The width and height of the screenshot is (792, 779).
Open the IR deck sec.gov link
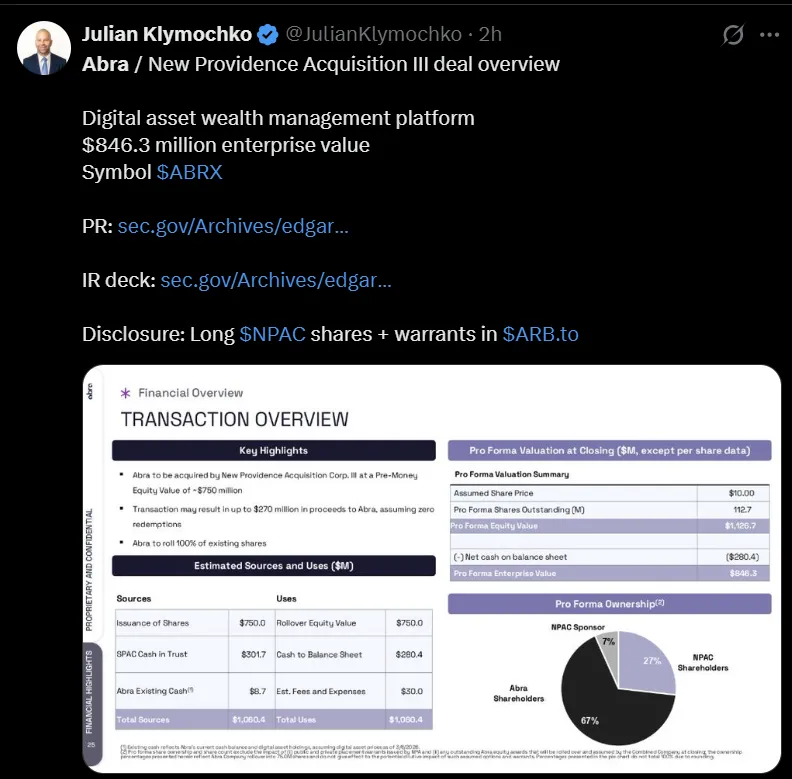tap(275, 280)
